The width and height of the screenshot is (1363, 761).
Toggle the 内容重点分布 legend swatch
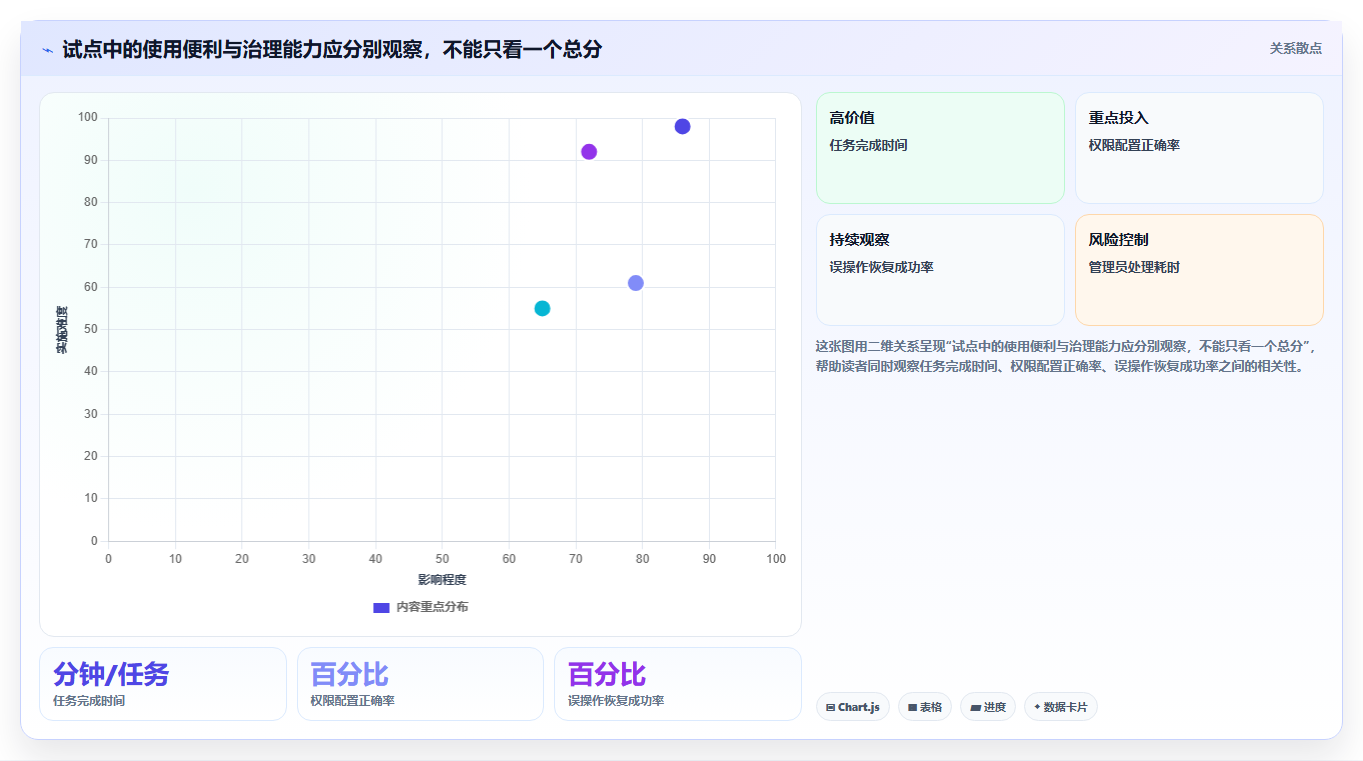pos(381,607)
